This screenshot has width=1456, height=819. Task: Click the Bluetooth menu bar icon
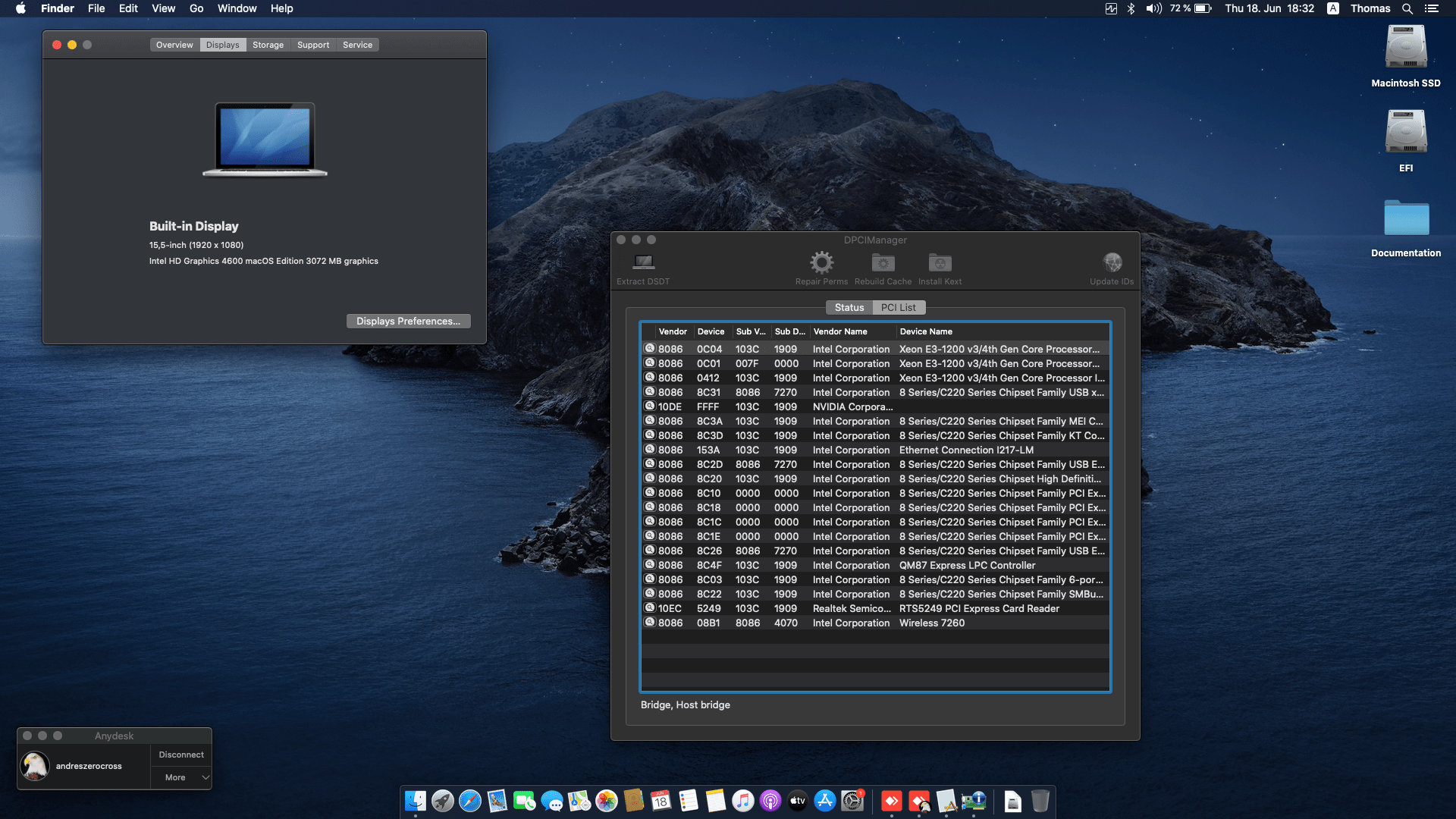tap(1131, 8)
